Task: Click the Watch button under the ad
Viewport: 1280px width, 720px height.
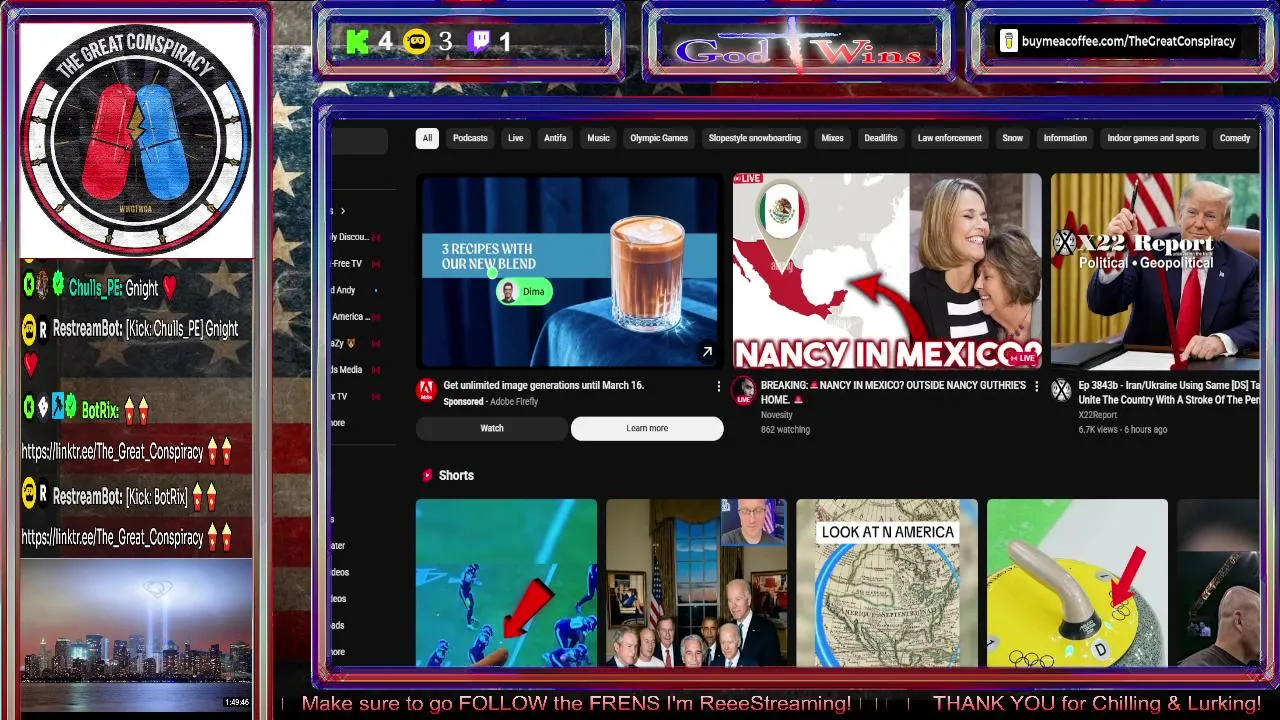Action: point(492,428)
